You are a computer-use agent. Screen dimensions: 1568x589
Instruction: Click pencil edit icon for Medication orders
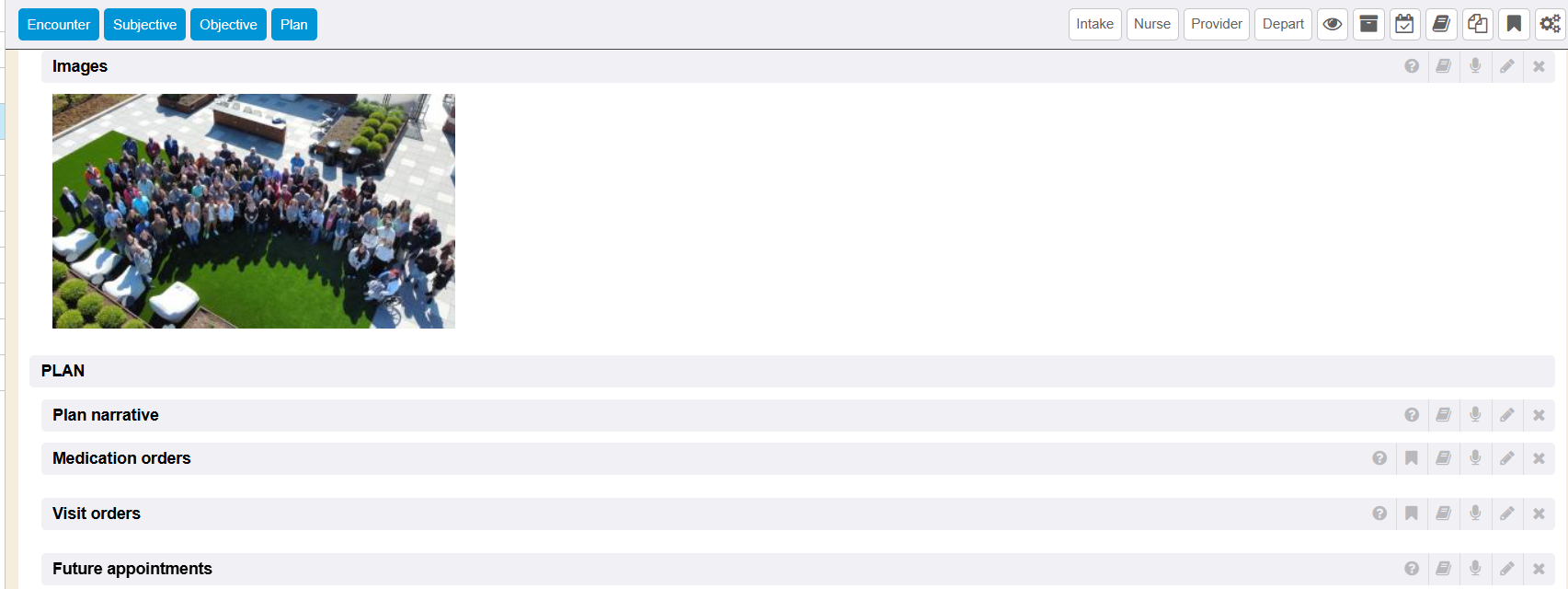pyautogui.click(x=1506, y=458)
